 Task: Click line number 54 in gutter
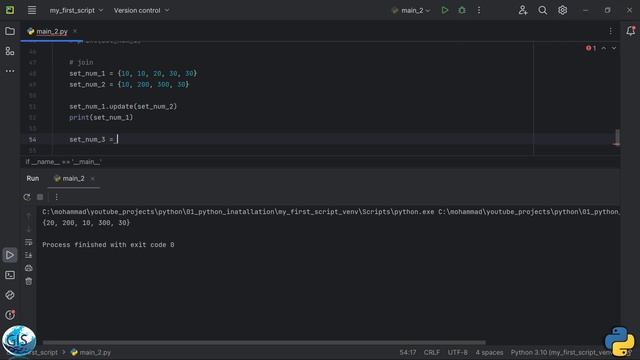[x=32, y=140]
